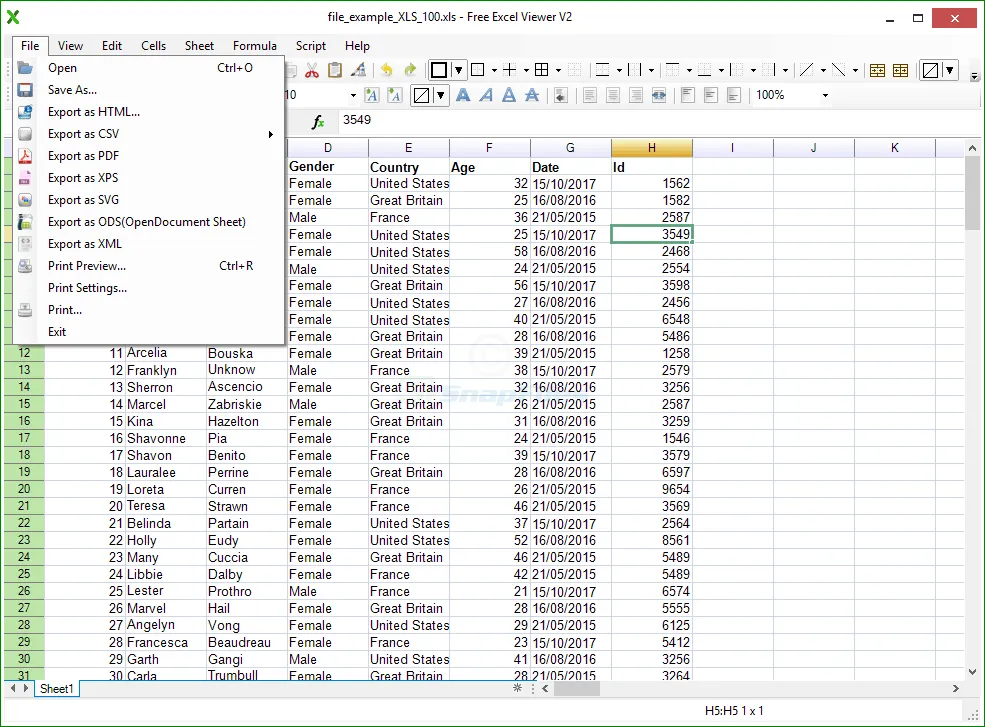Align cell text left
This screenshot has width=985, height=727.
[590, 95]
